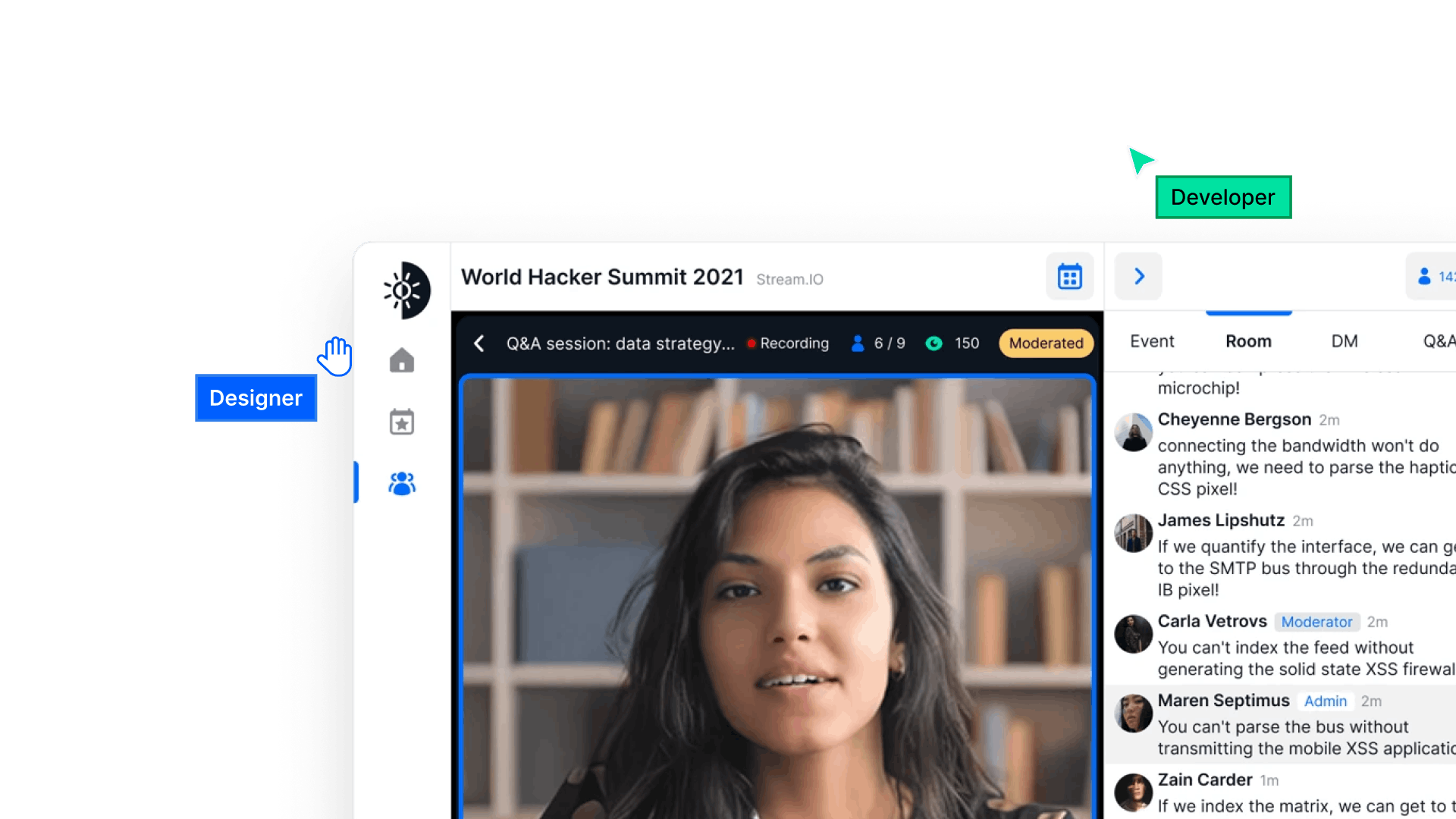The height and width of the screenshot is (819, 1456).
Task: Expand the back navigation chevron
Action: click(478, 342)
